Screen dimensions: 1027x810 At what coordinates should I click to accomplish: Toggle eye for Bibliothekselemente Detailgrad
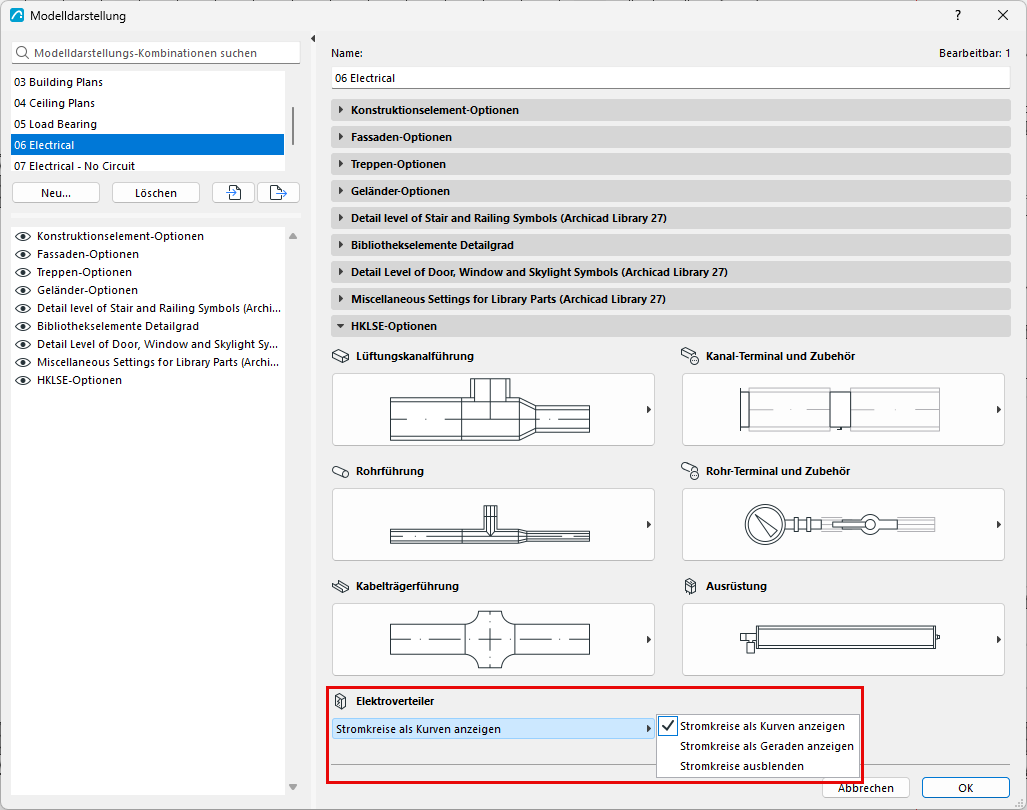pyautogui.click(x=23, y=326)
